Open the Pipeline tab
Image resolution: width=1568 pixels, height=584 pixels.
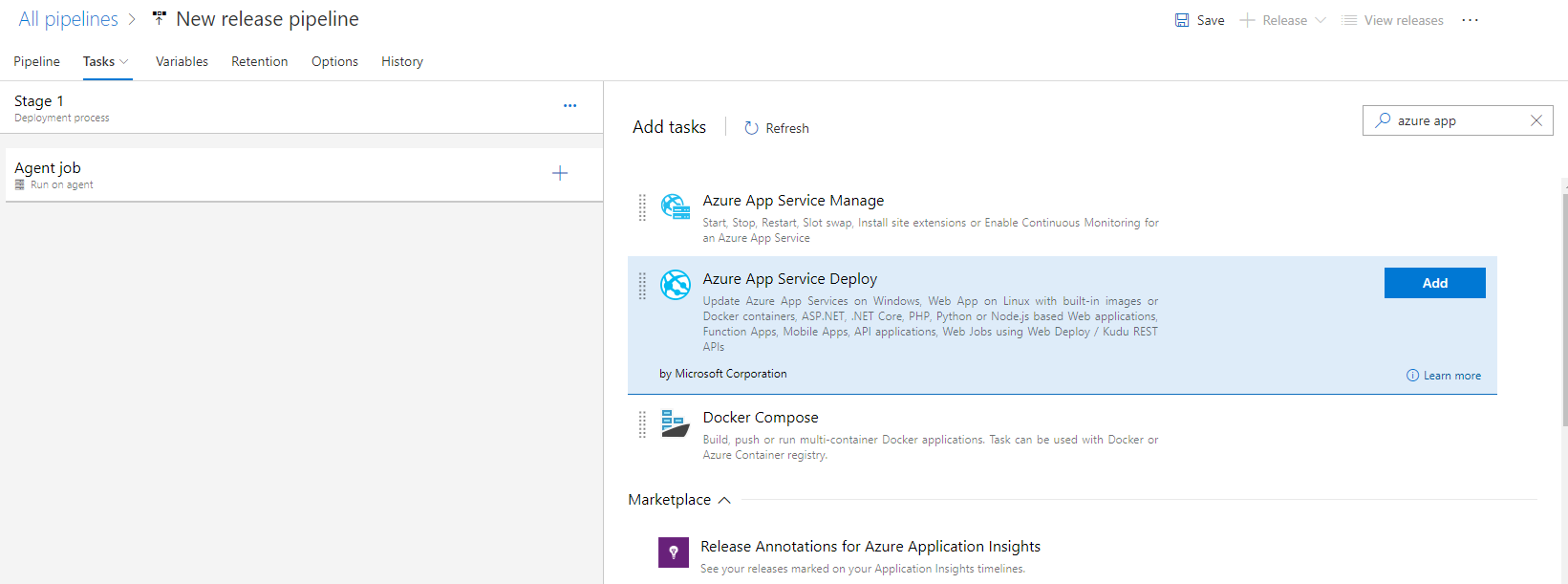pyautogui.click(x=36, y=61)
